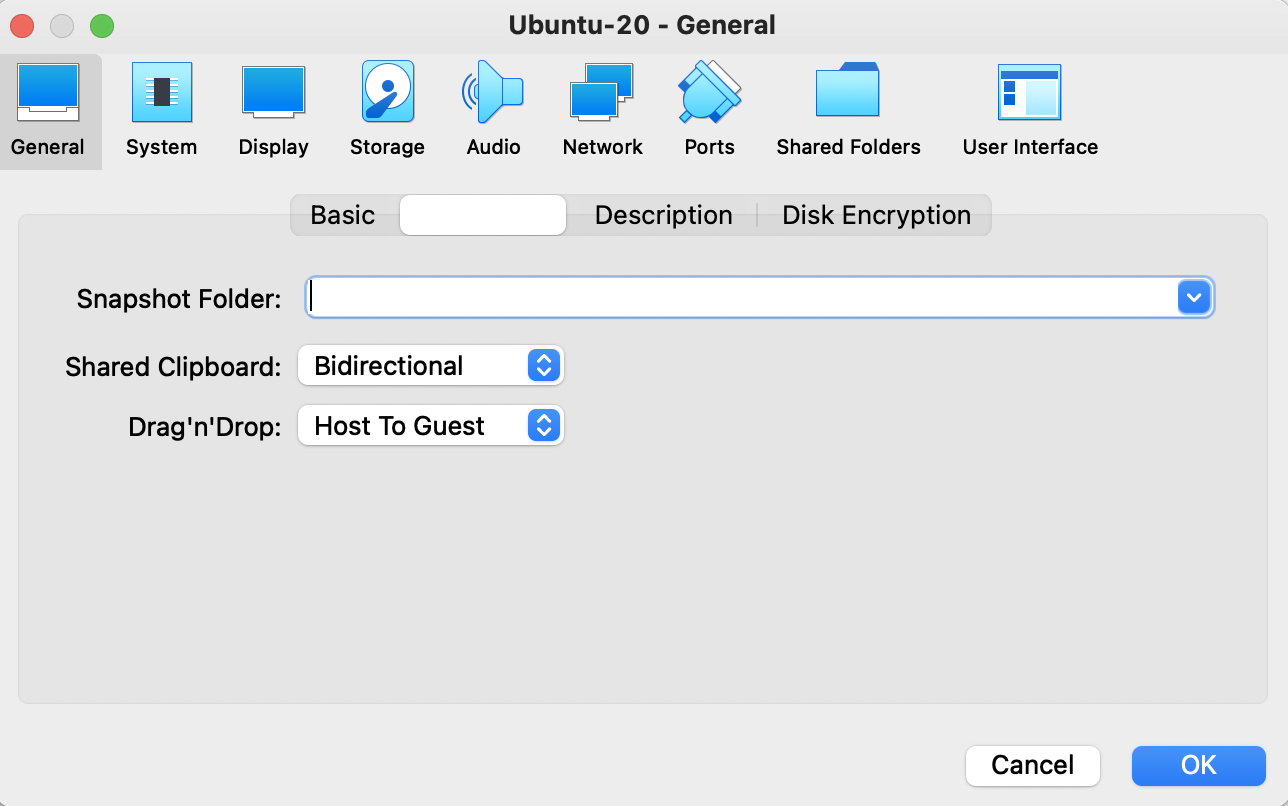Switch to the Basic tab
Image resolution: width=1288 pixels, height=806 pixels.
(343, 215)
